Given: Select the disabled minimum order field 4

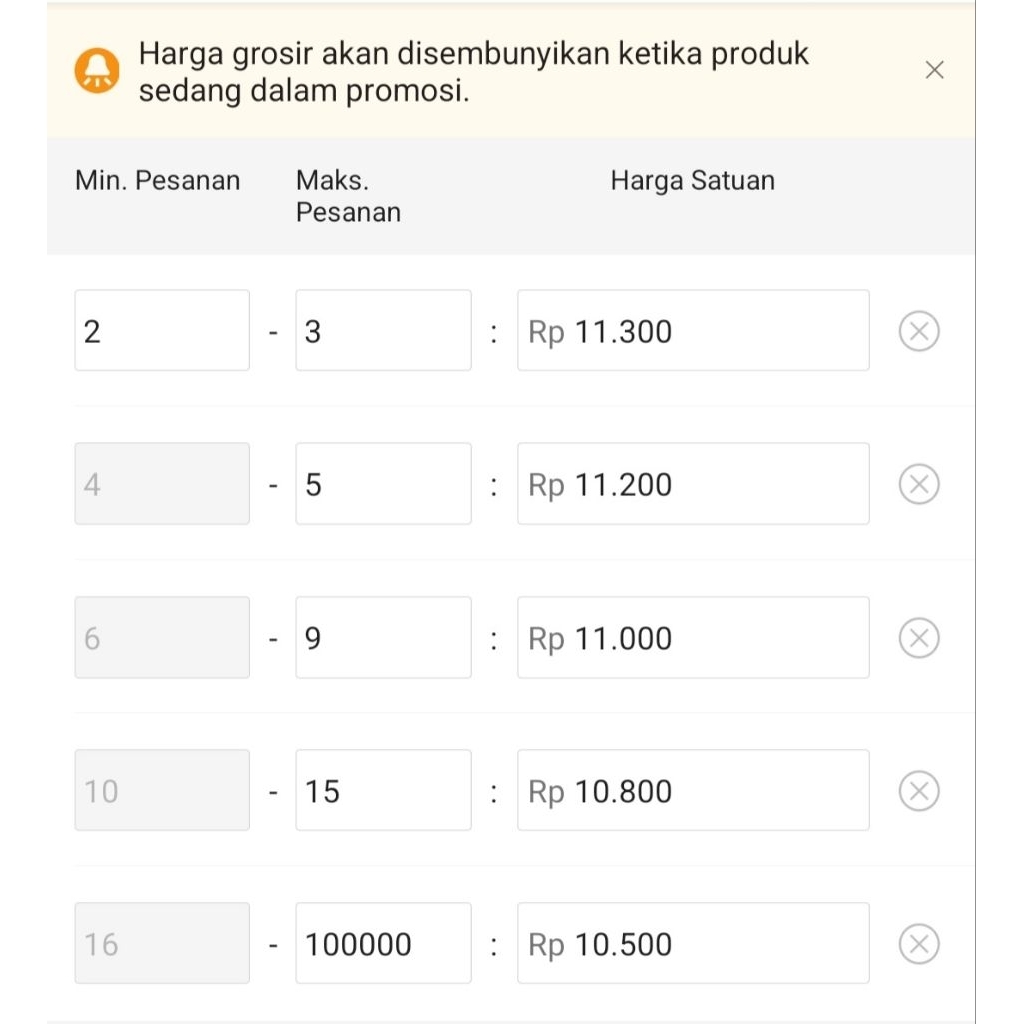Looking at the screenshot, I should [162, 484].
